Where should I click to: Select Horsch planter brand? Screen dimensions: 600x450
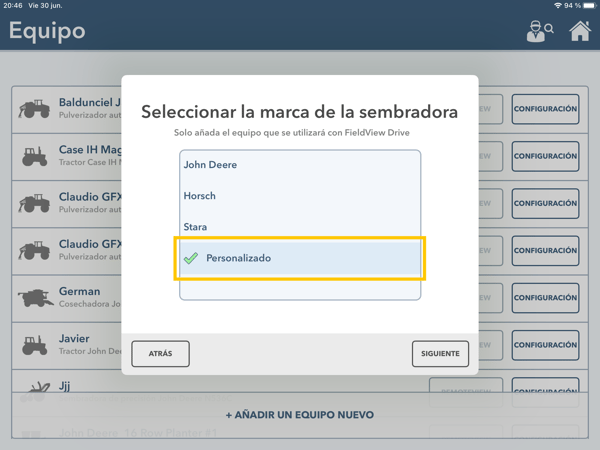coord(300,196)
